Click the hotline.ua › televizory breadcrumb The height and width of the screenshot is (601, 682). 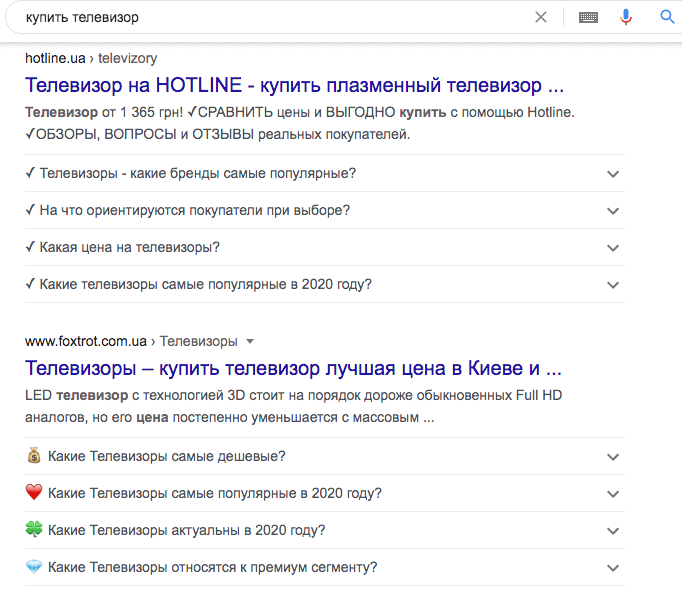91,58
